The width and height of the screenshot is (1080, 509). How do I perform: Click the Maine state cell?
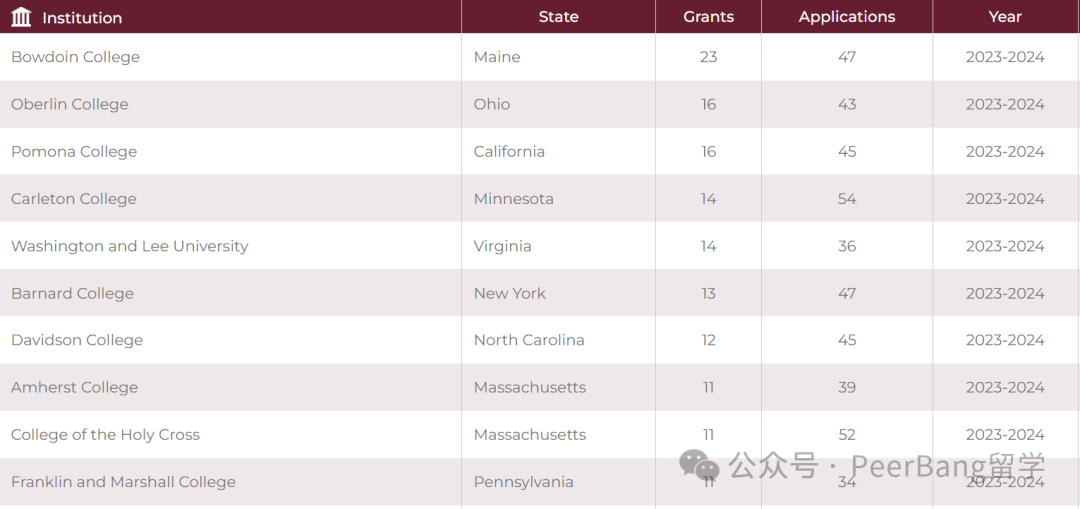coord(497,57)
